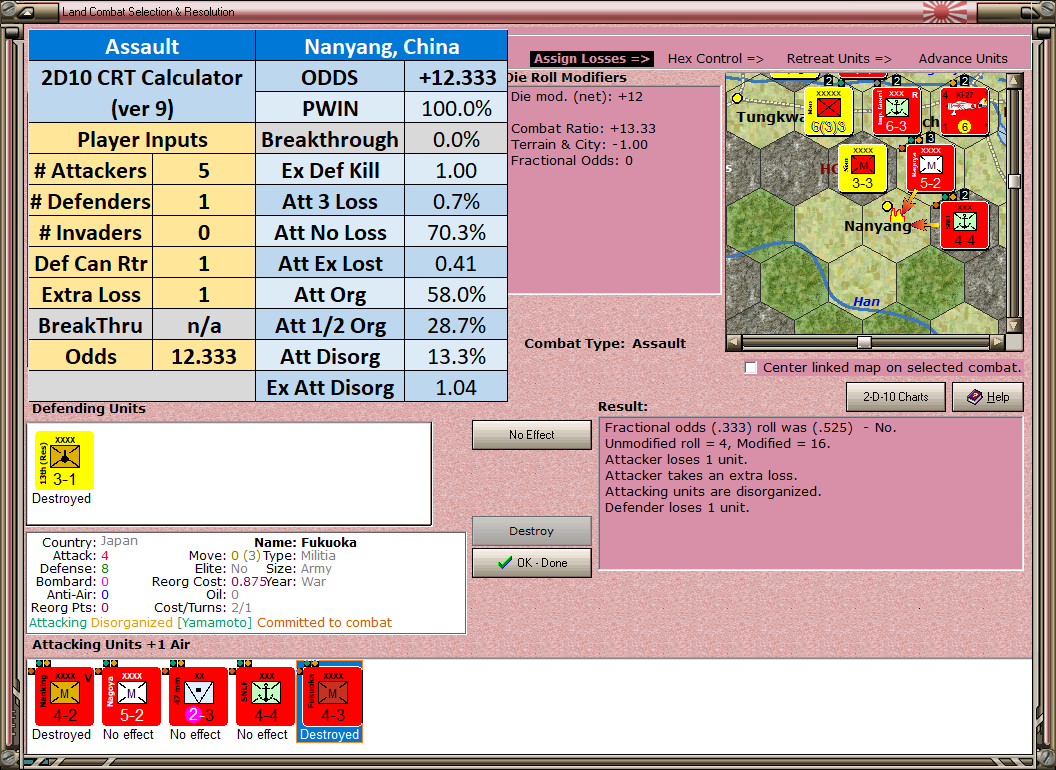This screenshot has height=770, width=1056.
Task: Click the No Effect button
Action: click(532, 435)
